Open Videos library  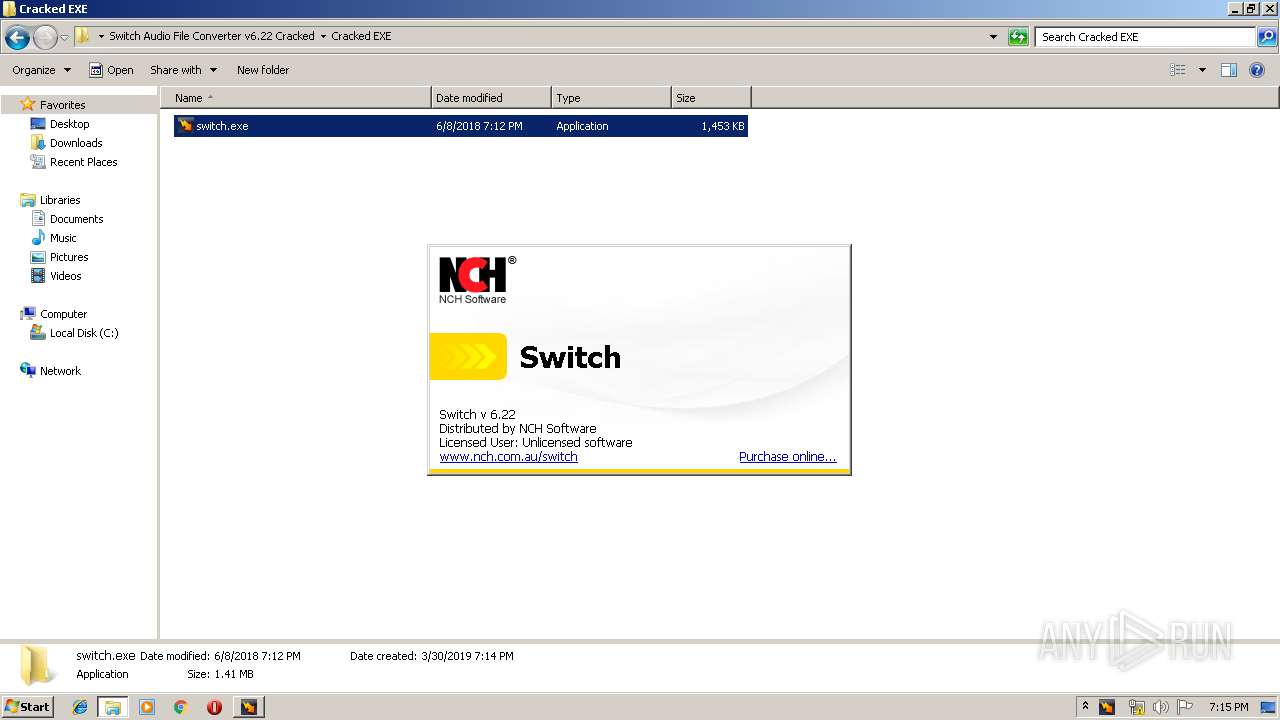65,276
